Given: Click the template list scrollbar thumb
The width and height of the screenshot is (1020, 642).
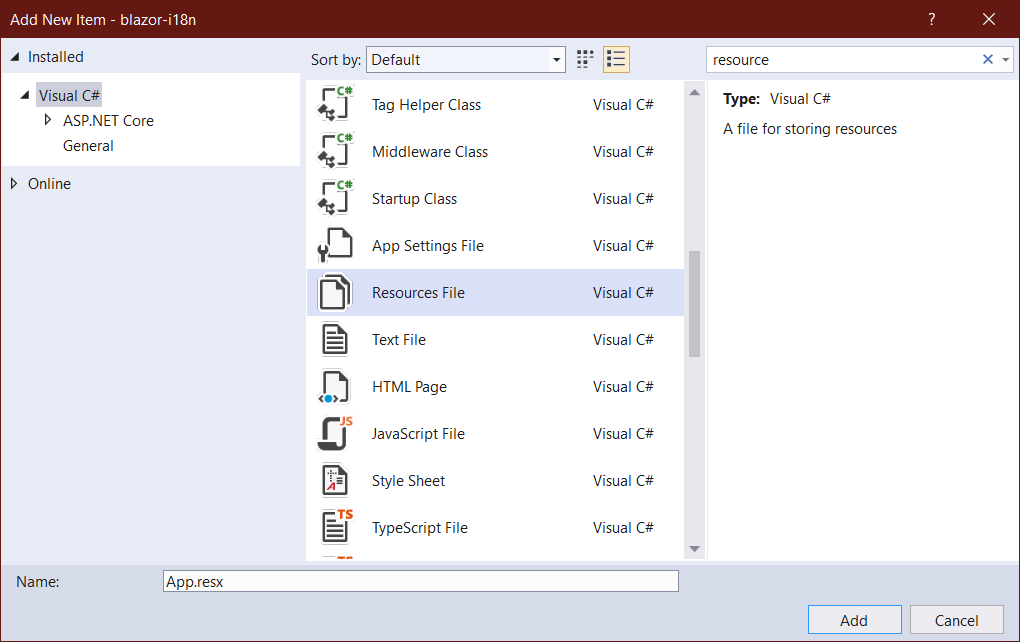Looking at the screenshot, I should [x=694, y=304].
